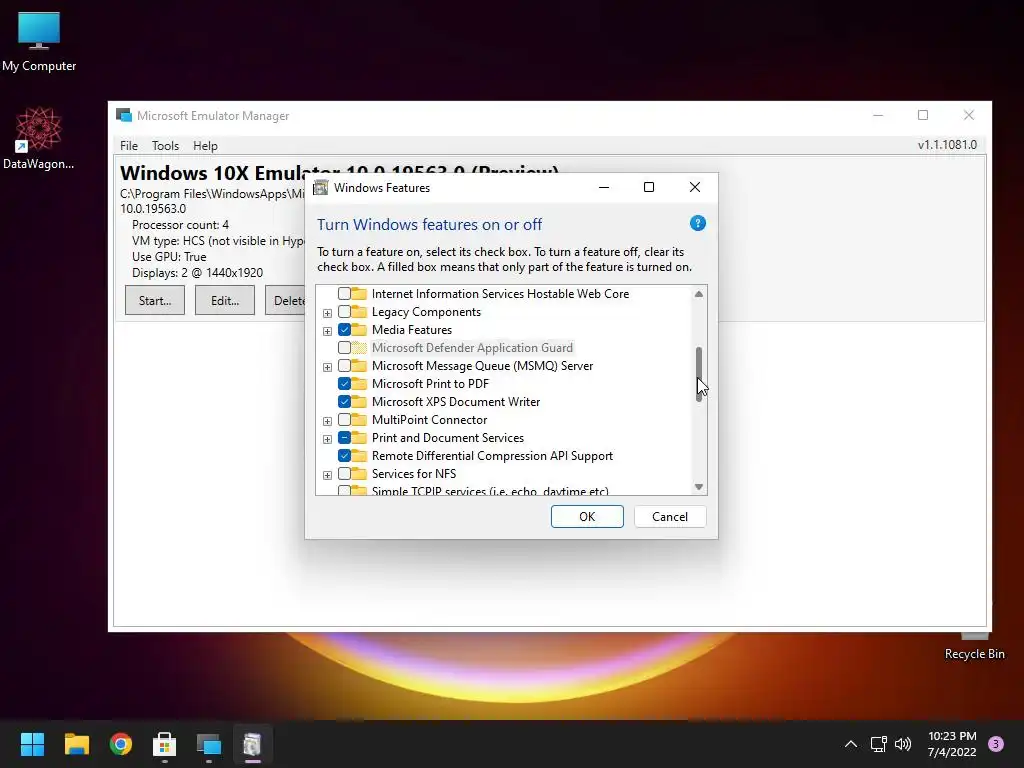Click the Windows Features title bar icon
This screenshot has width=1024, height=768.
coord(321,188)
